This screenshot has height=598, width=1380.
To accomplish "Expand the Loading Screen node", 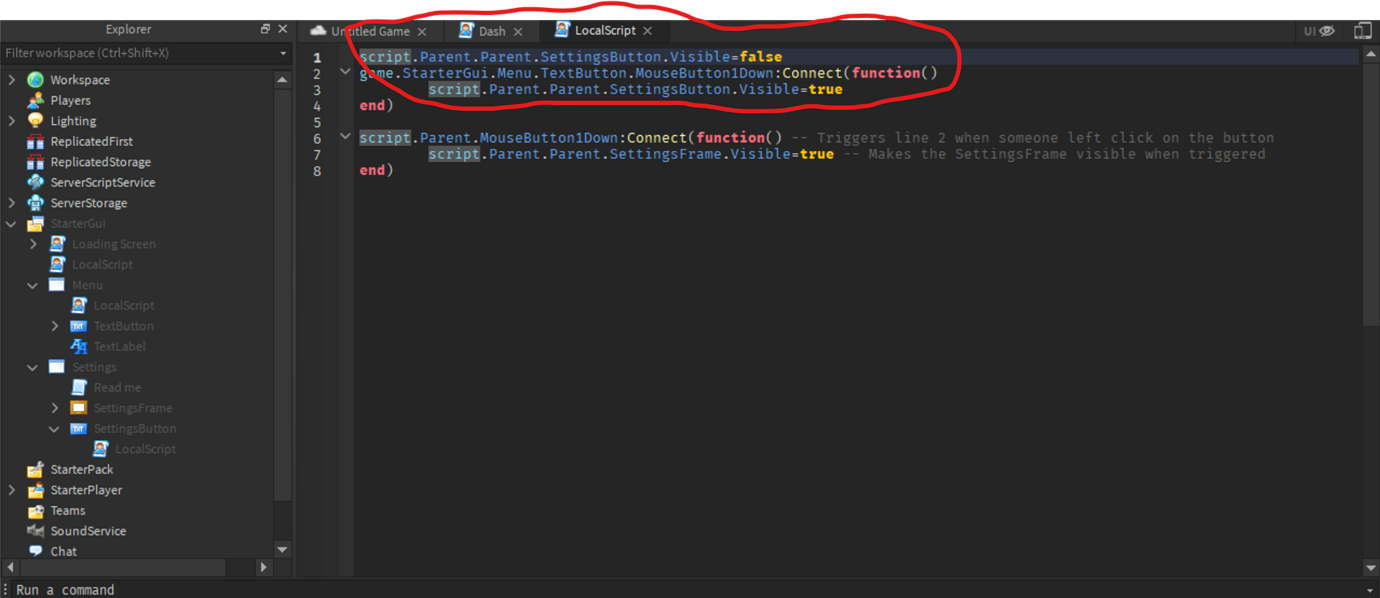I will click(33, 244).
